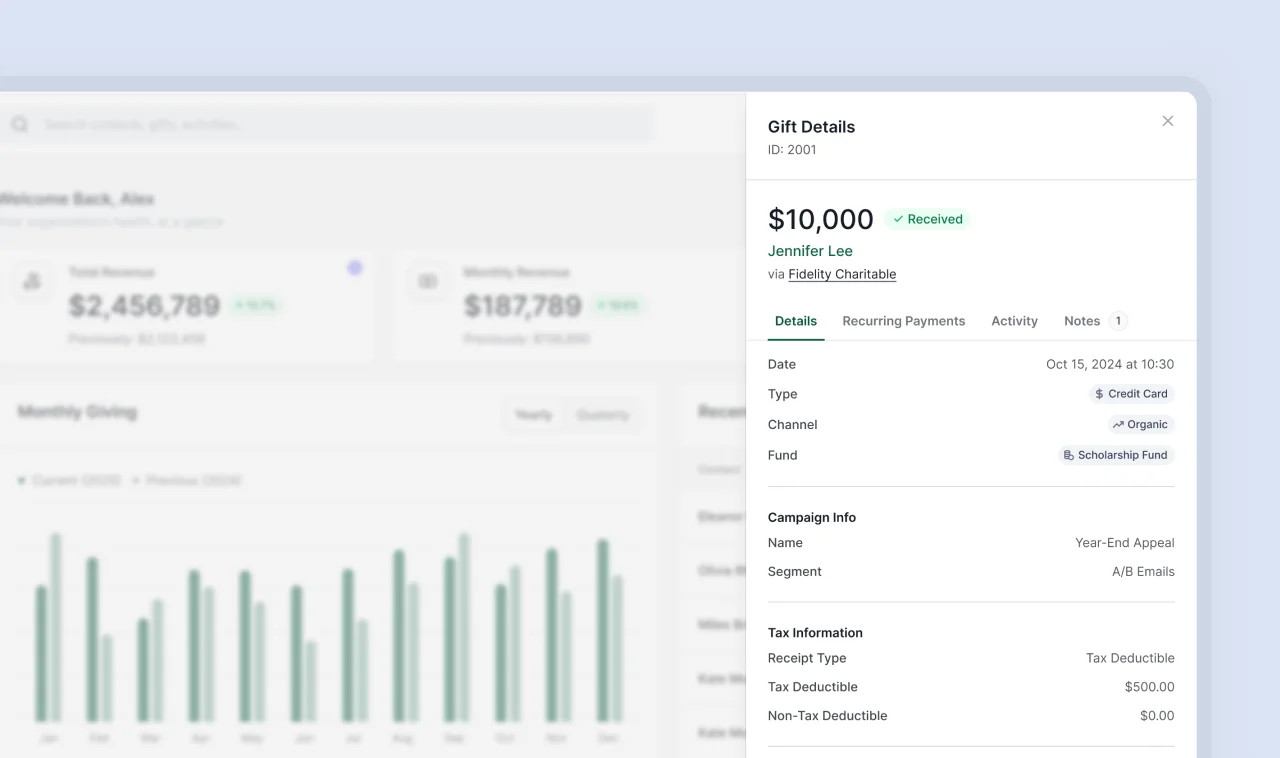The width and height of the screenshot is (1280, 758).
Task: Click the Tax Information section heading
Action: tap(815, 633)
